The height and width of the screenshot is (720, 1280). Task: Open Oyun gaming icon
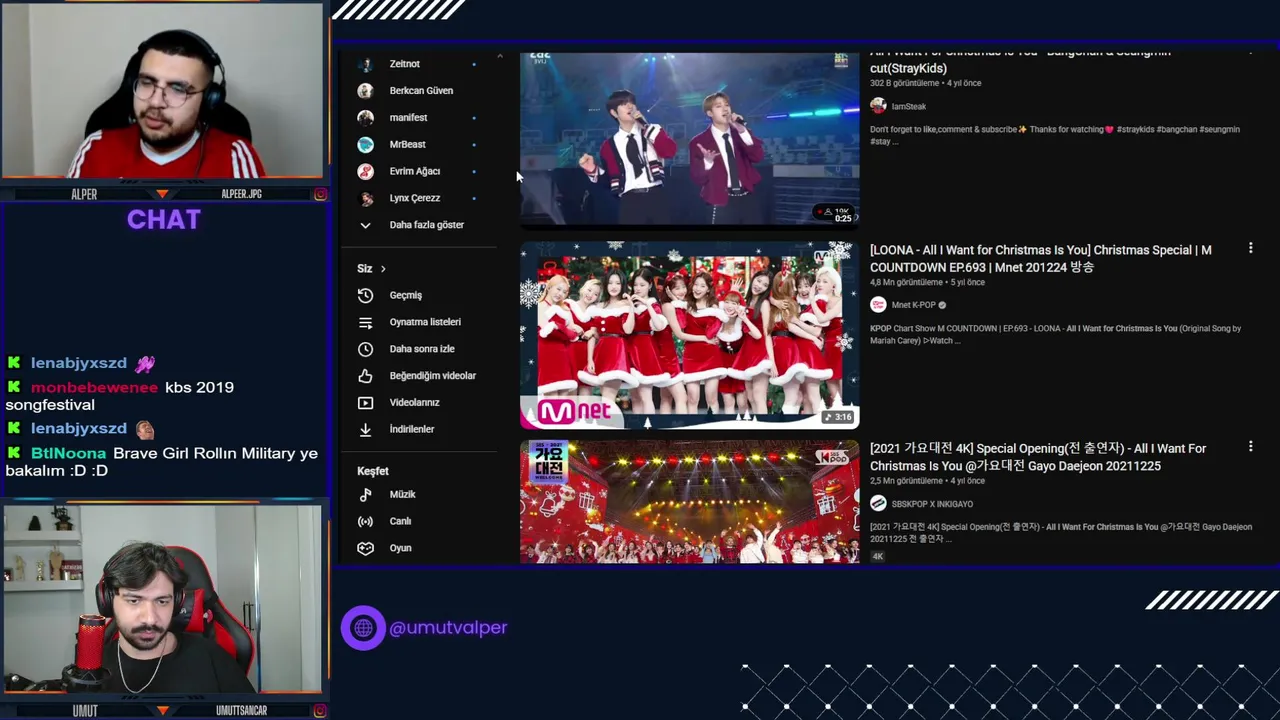366,549
